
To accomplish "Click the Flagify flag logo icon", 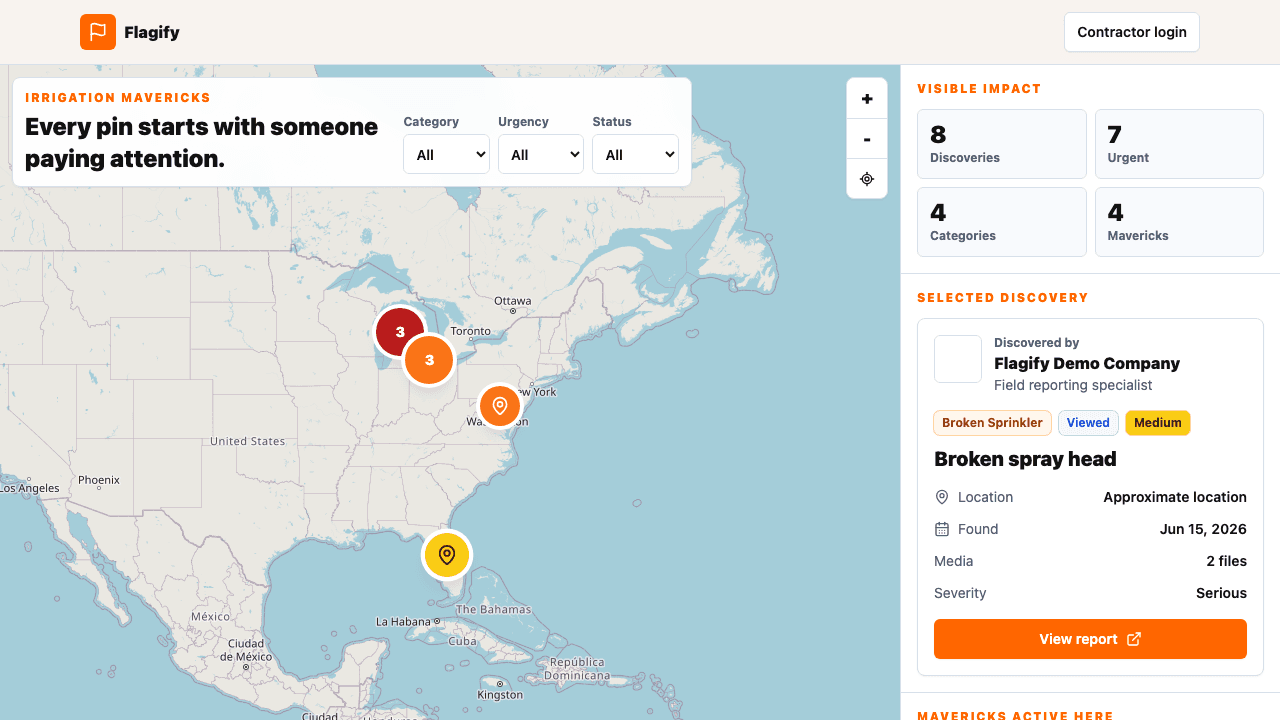I will pyautogui.click(x=98, y=32).
